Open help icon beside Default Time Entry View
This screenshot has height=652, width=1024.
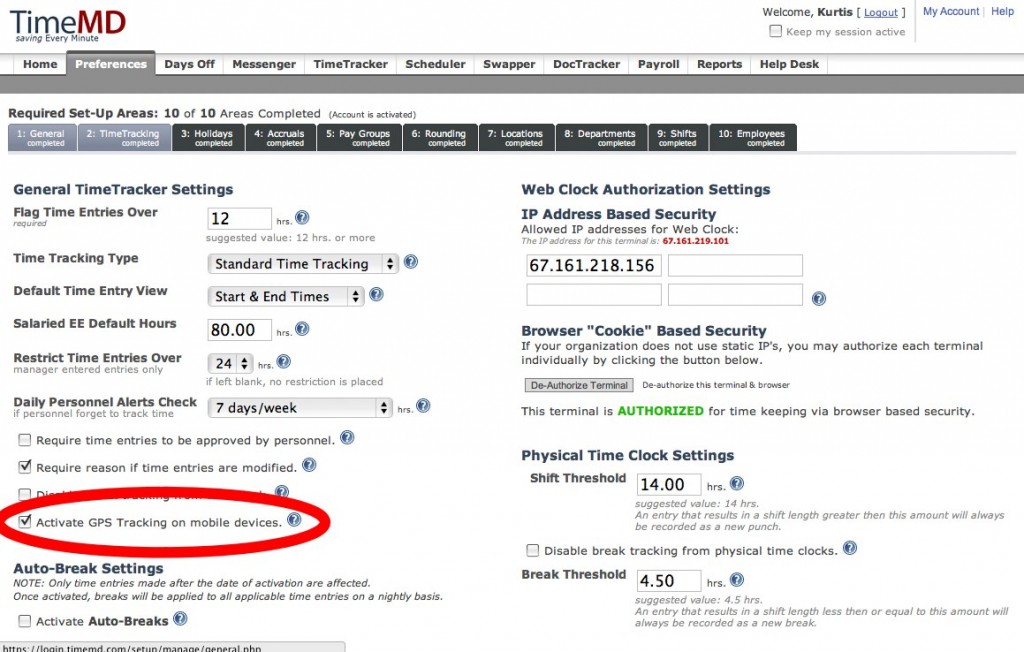[x=376, y=295]
